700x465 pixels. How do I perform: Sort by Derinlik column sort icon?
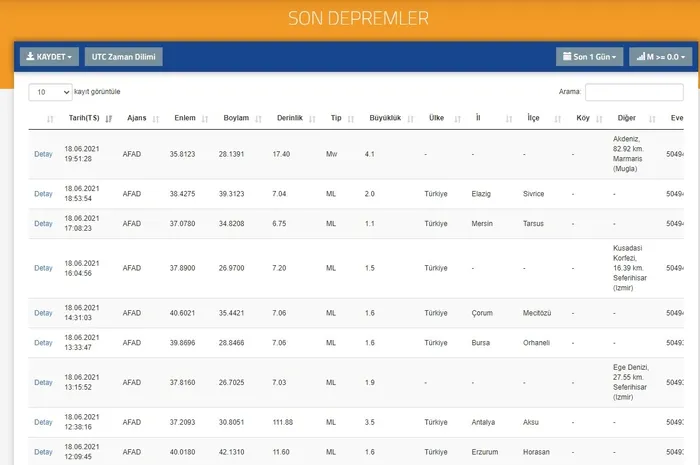(312, 119)
